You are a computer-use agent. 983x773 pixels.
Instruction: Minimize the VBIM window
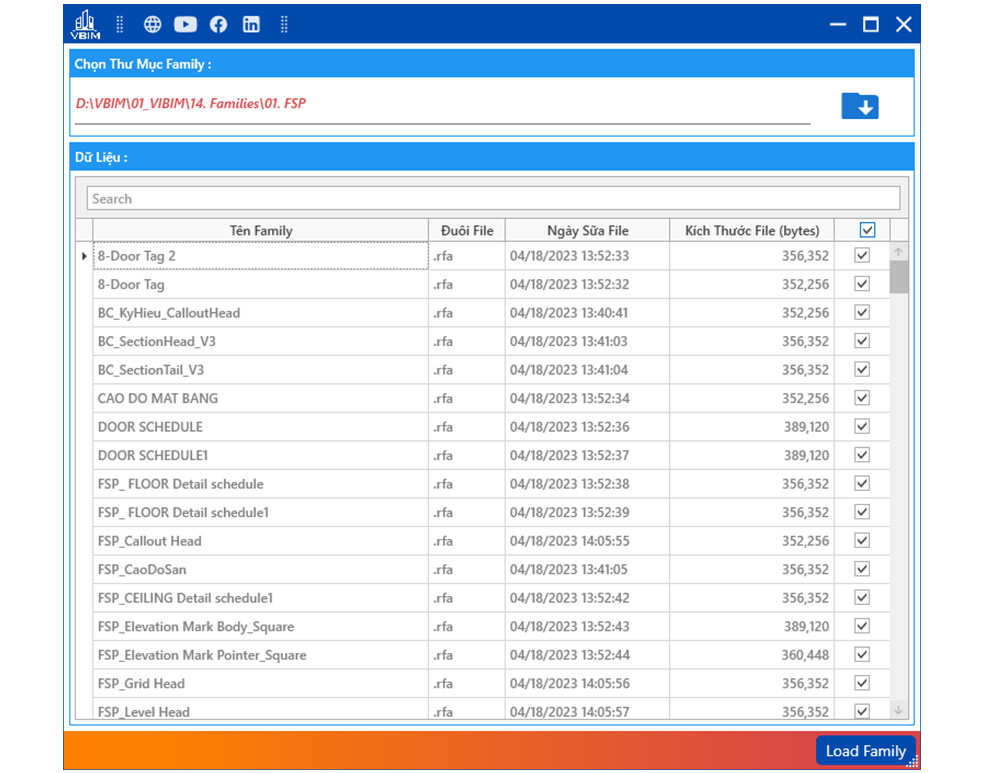click(x=838, y=25)
